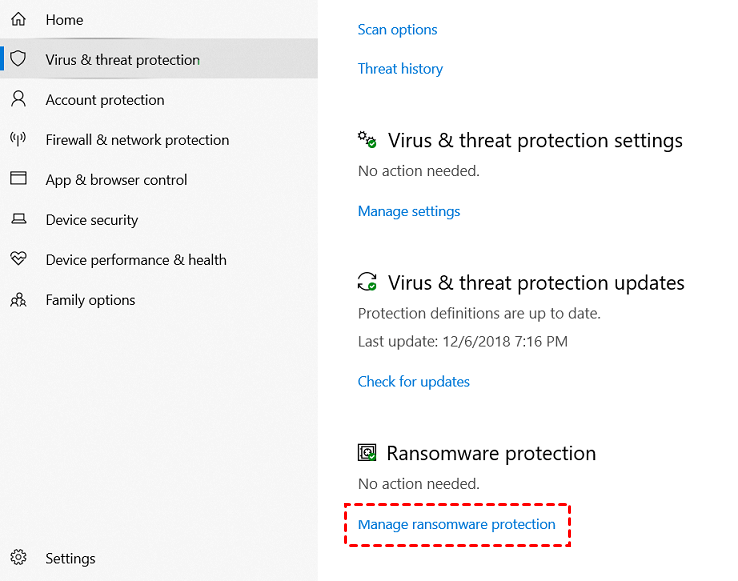
Task: View Threat history link
Action: pyautogui.click(x=400, y=69)
